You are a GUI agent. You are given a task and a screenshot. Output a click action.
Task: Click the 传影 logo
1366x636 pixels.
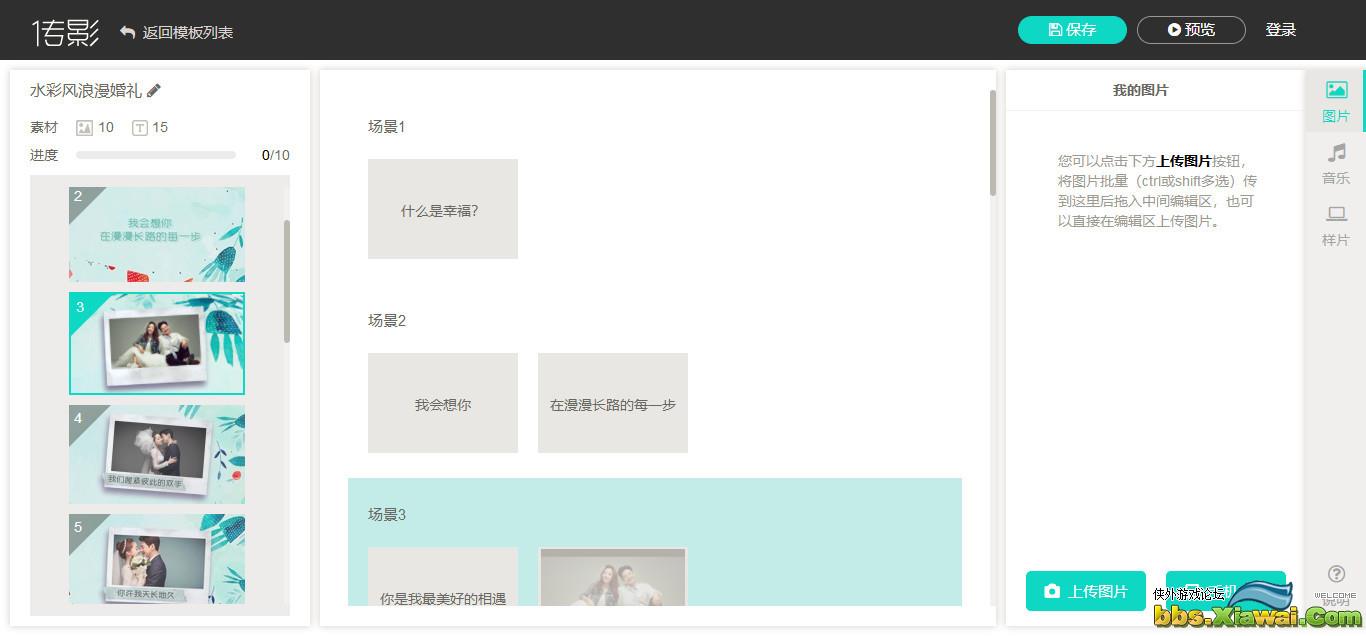[66, 32]
